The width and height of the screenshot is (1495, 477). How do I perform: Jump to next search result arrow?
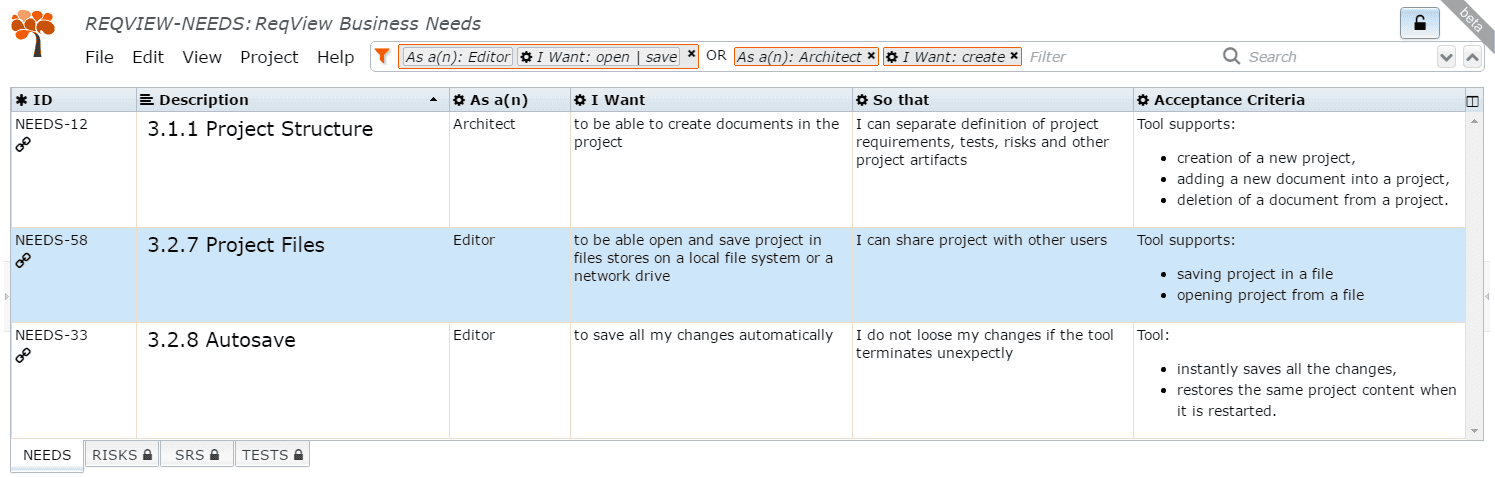[x=1446, y=58]
